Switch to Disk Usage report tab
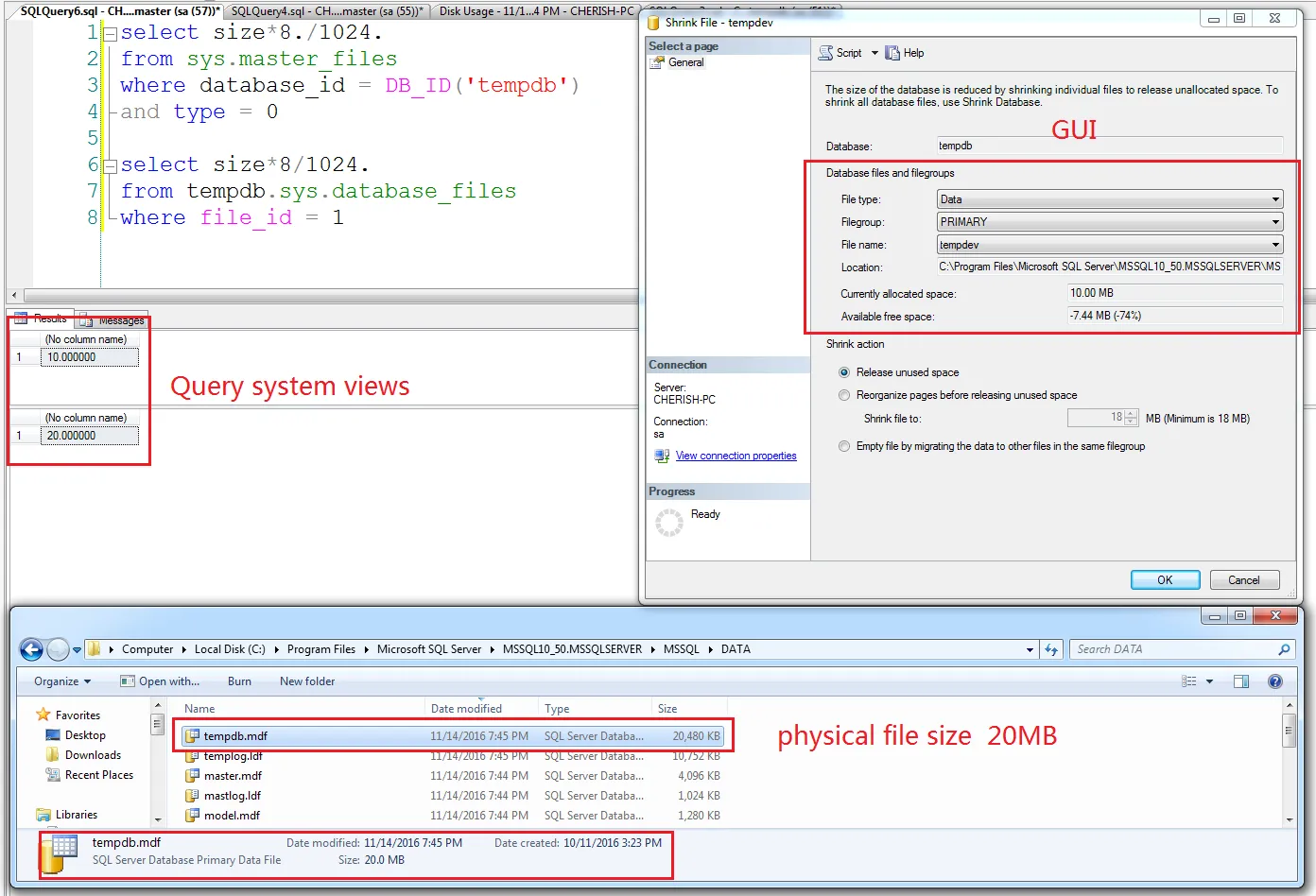 536,11
